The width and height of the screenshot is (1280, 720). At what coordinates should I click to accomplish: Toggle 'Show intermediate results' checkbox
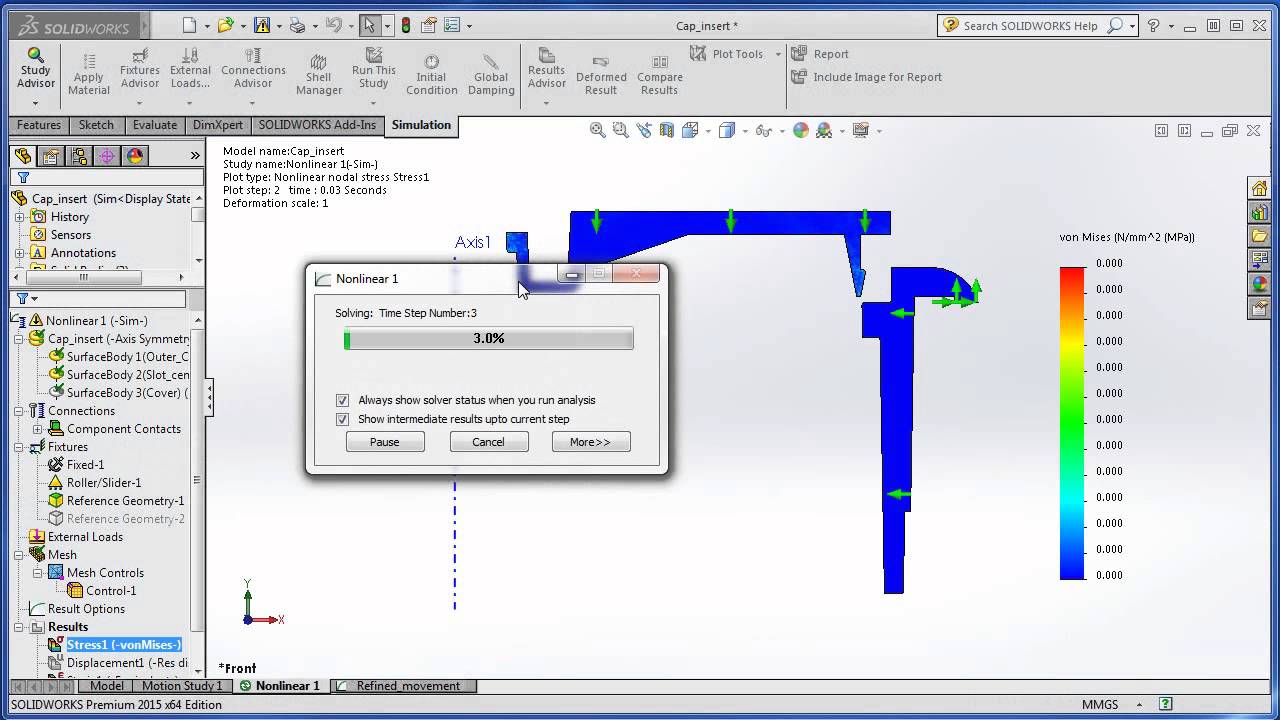click(342, 419)
